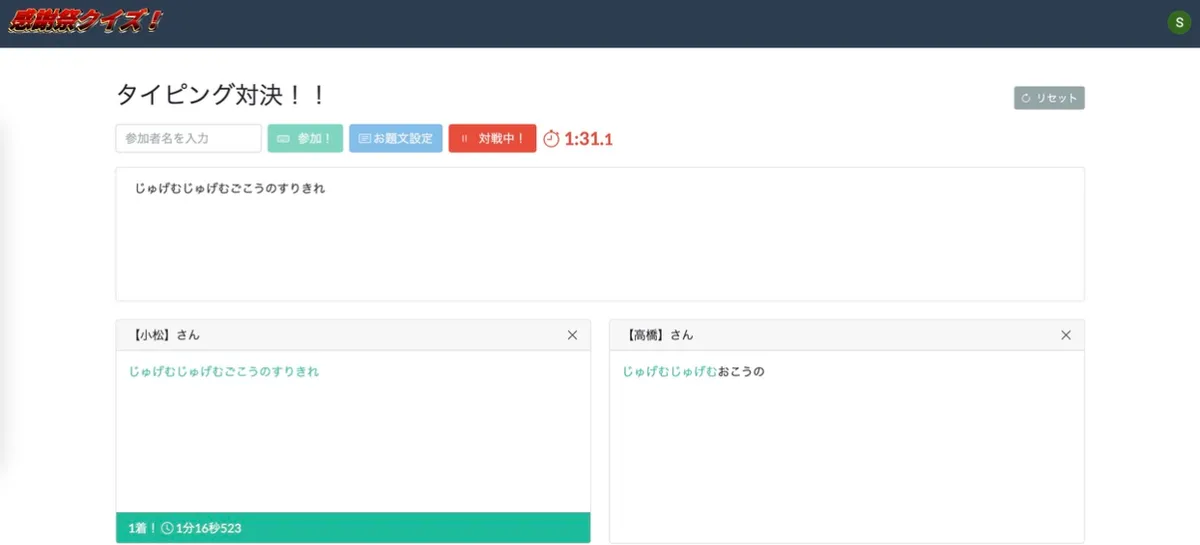Click the 1:31.1 timer value

point(588,139)
